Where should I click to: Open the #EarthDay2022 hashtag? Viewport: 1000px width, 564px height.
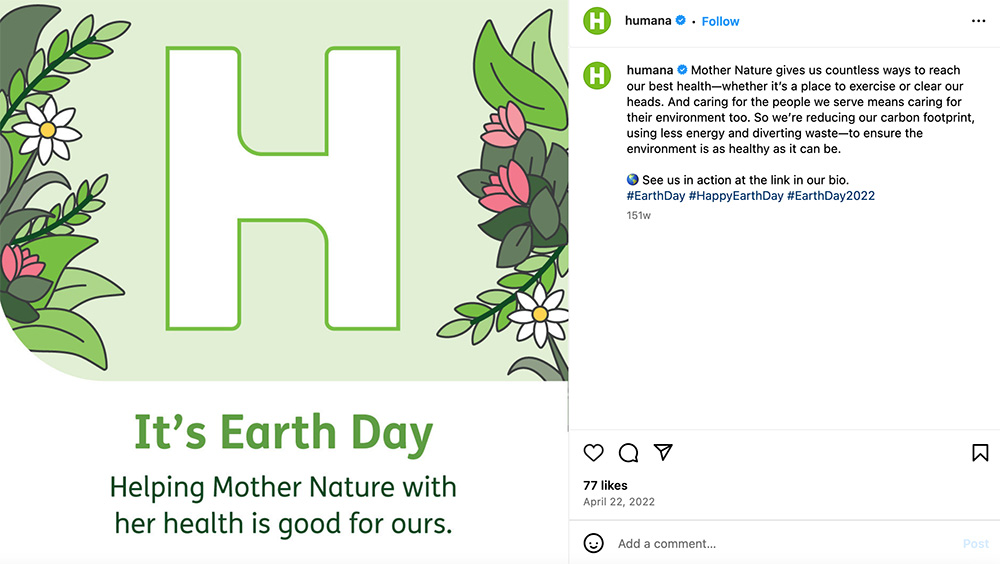(831, 196)
